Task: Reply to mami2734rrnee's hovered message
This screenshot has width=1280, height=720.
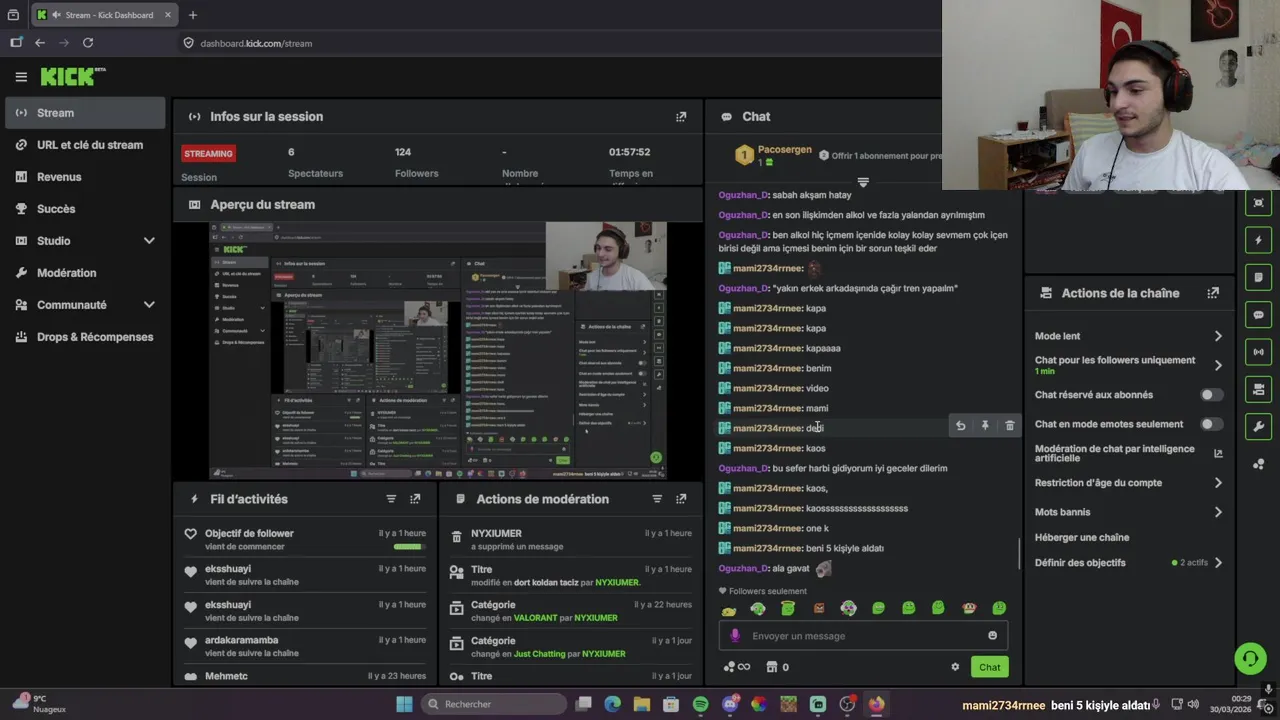Action: pos(960,426)
